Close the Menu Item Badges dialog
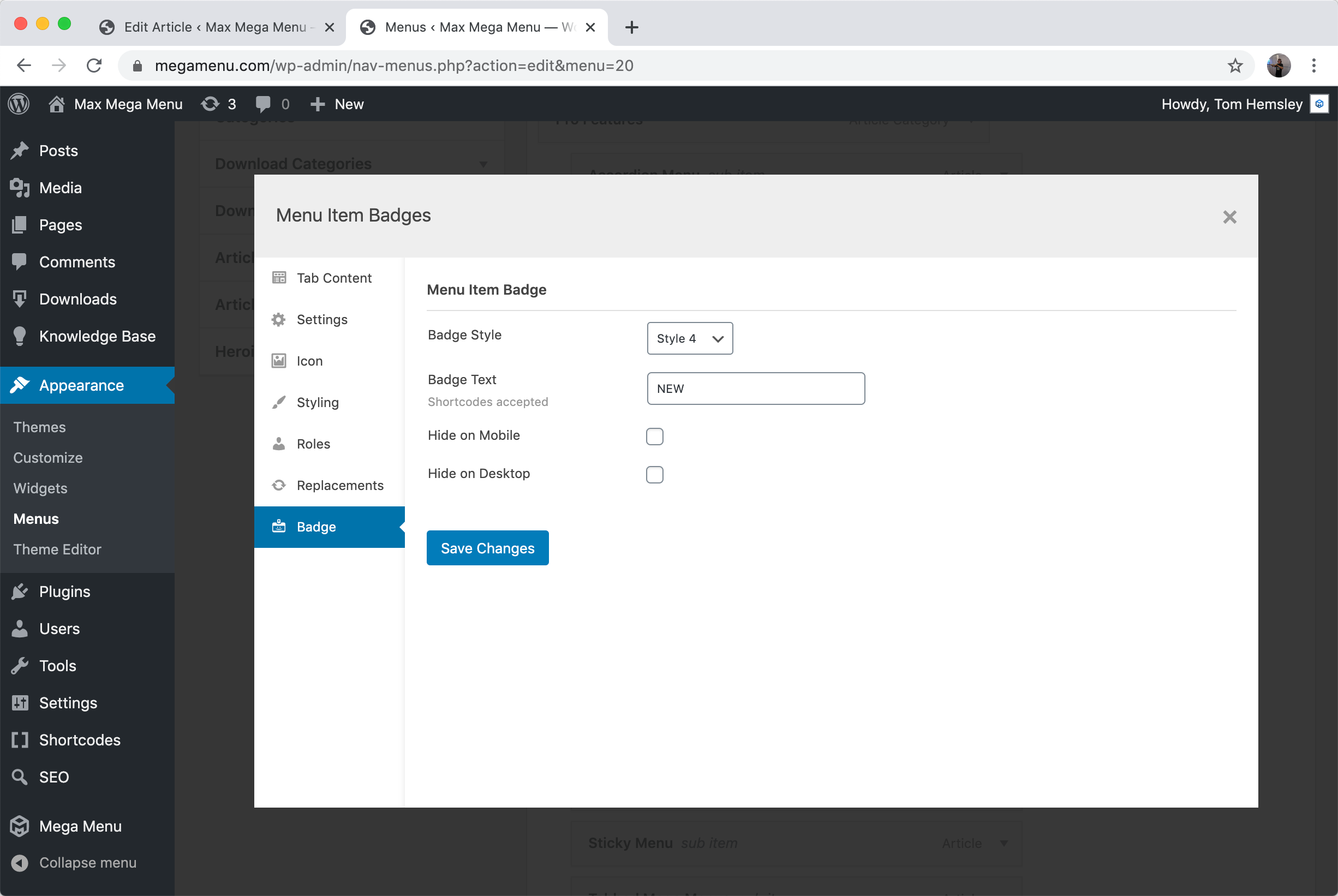Image resolution: width=1338 pixels, height=896 pixels. point(1229,217)
